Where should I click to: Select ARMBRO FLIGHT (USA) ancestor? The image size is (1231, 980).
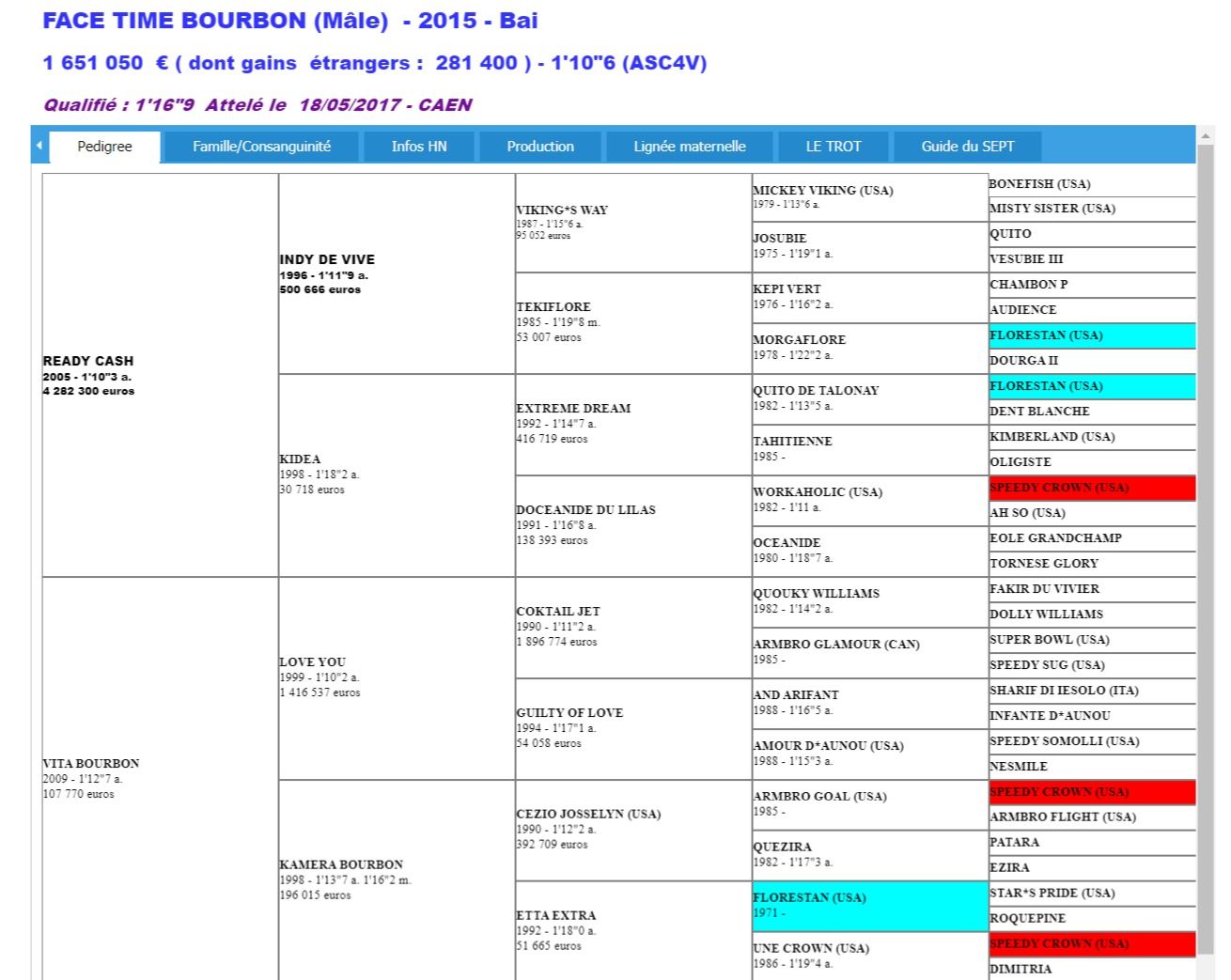coord(1063,817)
